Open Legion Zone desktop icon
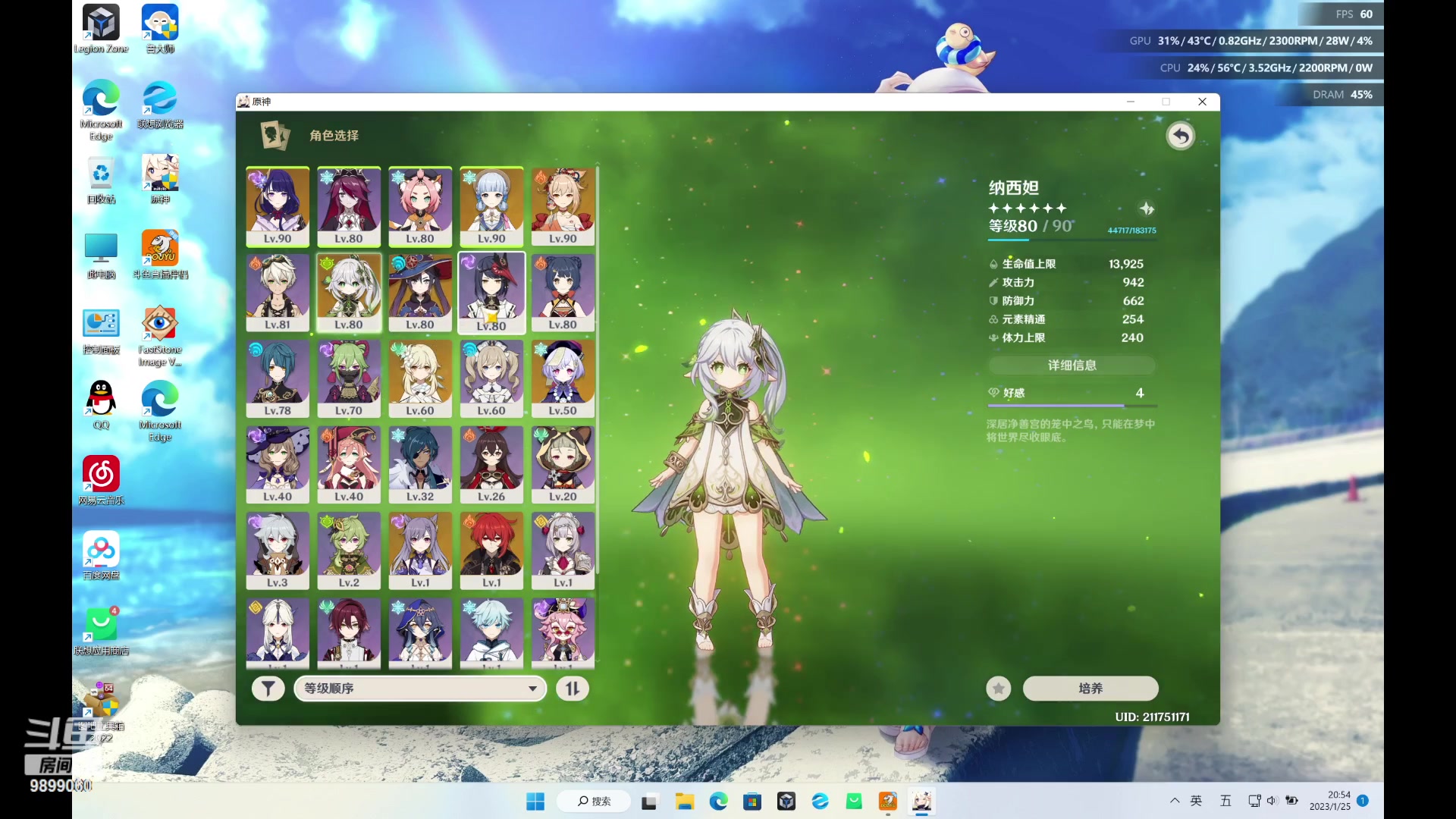 (101, 30)
